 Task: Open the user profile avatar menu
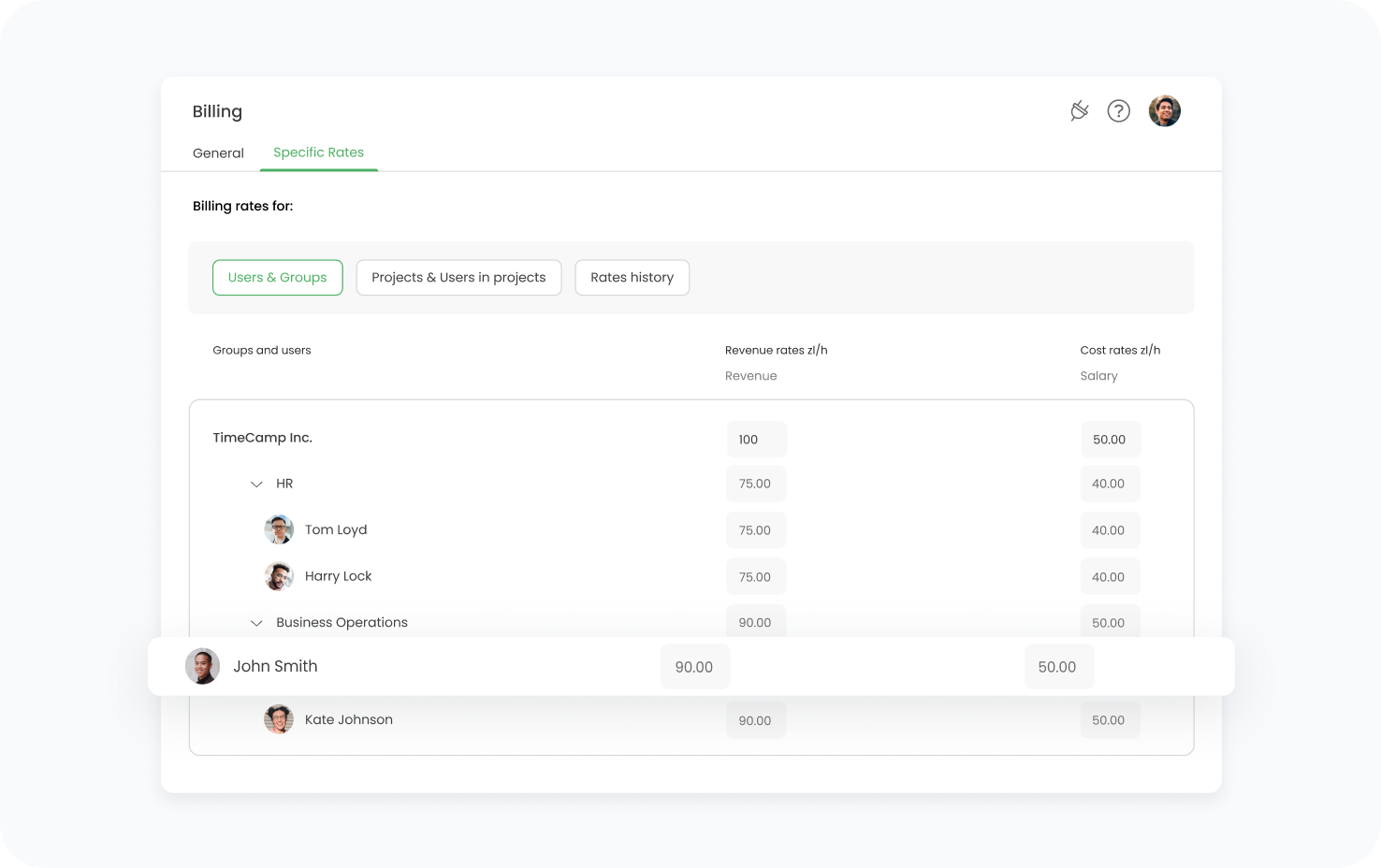coord(1164,111)
